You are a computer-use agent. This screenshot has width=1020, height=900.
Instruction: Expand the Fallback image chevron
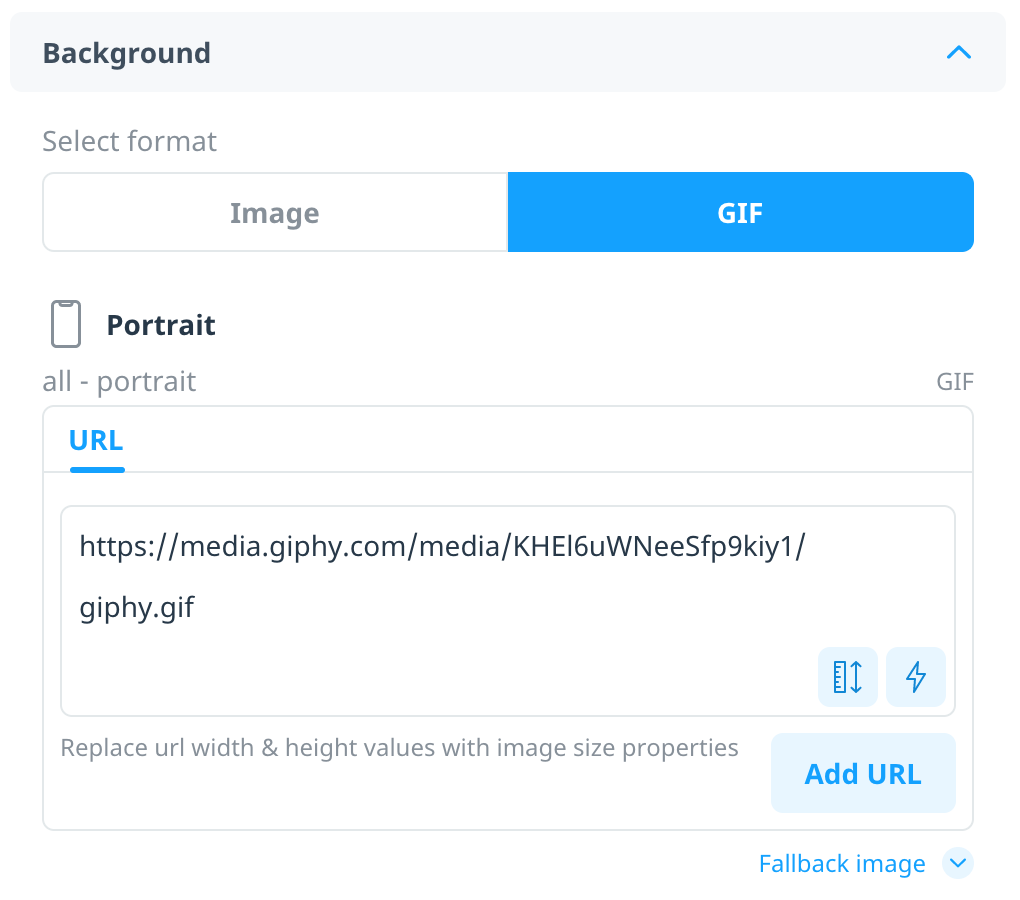tap(958, 864)
